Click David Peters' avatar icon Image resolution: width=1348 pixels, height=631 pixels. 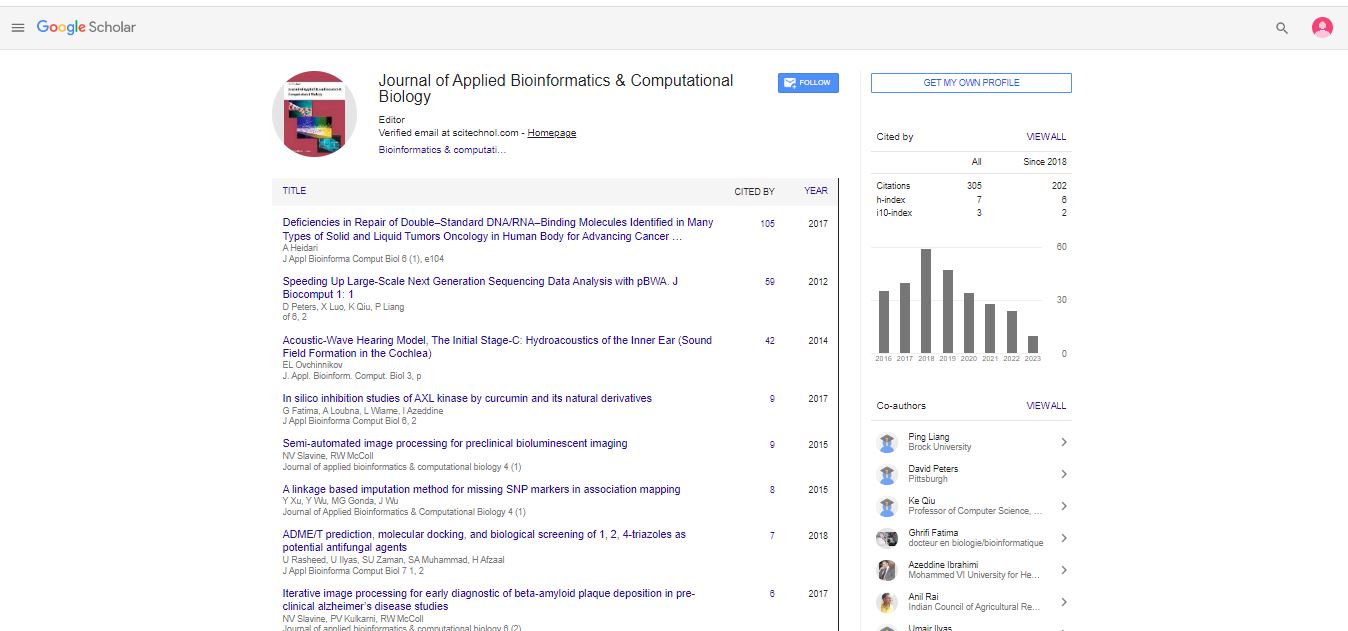887,474
